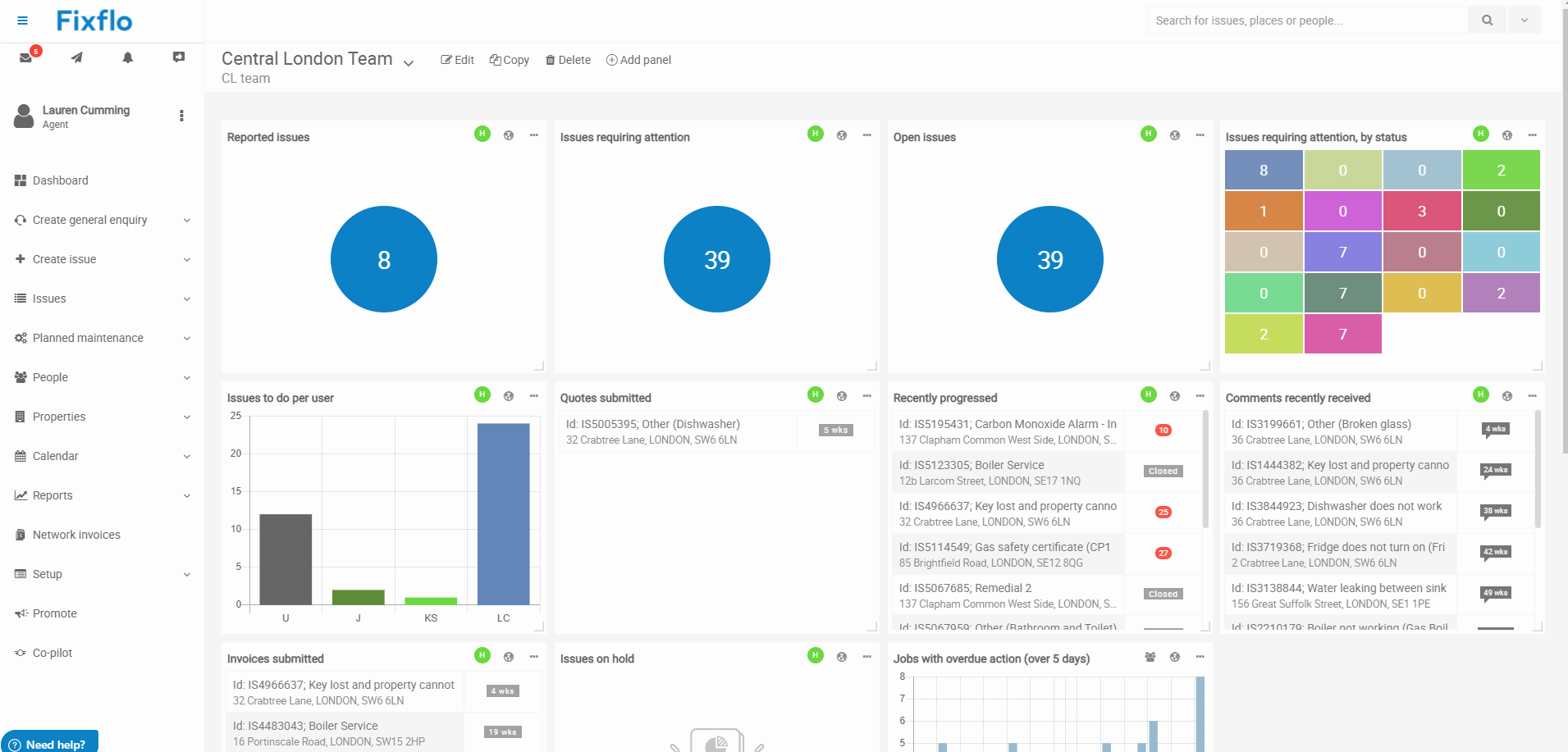The height and width of the screenshot is (752, 1568).
Task: Open the search magnifier icon
Action: [x=1487, y=20]
